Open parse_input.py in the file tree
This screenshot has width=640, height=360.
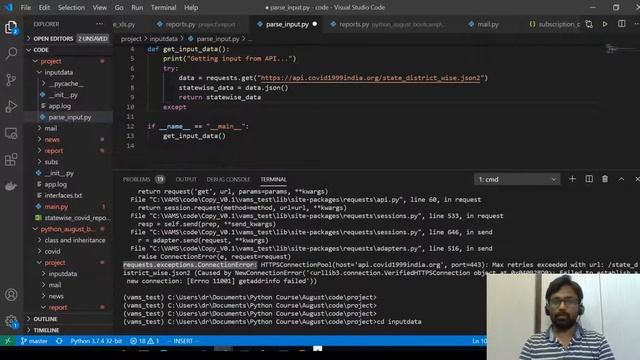[69, 117]
